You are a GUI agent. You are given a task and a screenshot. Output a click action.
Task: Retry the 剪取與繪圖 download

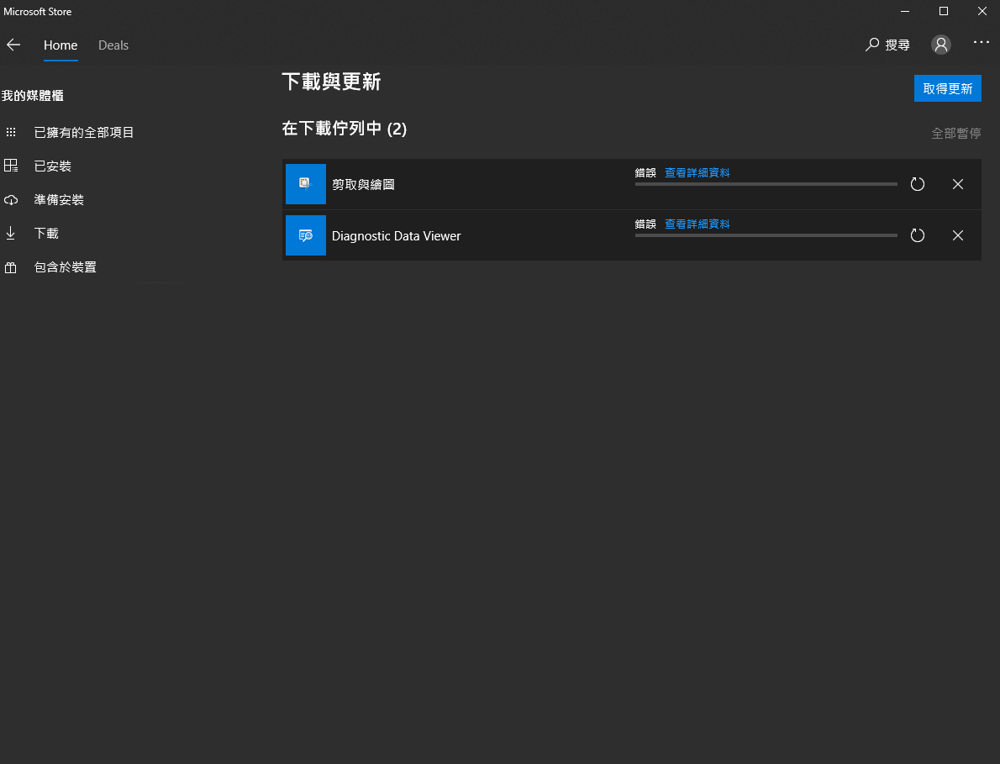917,184
